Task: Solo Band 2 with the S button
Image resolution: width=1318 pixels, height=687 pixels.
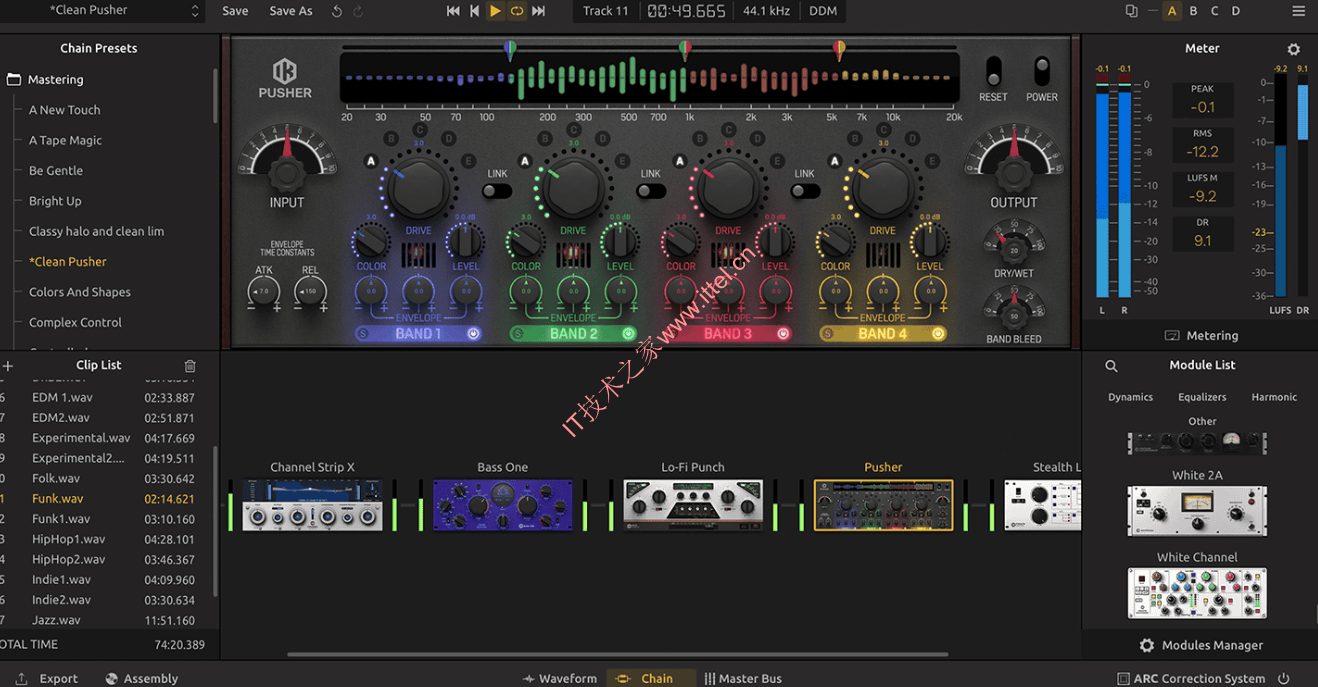Action: point(518,333)
